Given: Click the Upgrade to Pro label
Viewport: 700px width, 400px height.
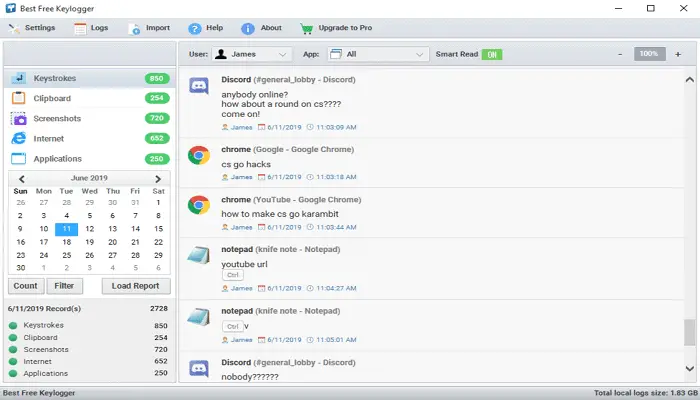Looking at the screenshot, I should (x=345, y=28).
